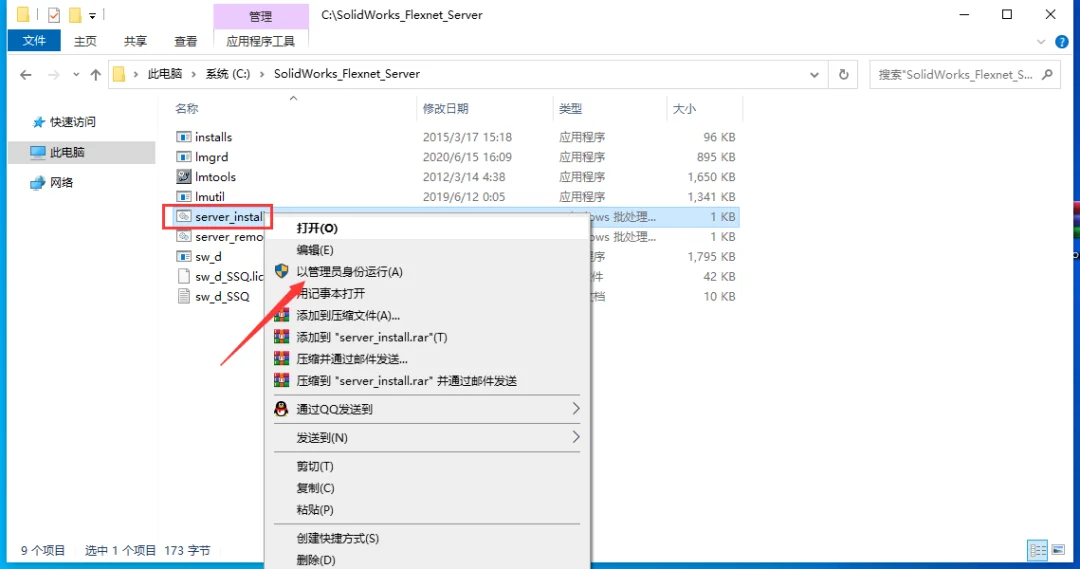Go up one folder level arrow
1080x569 pixels.
(x=96, y=74)
